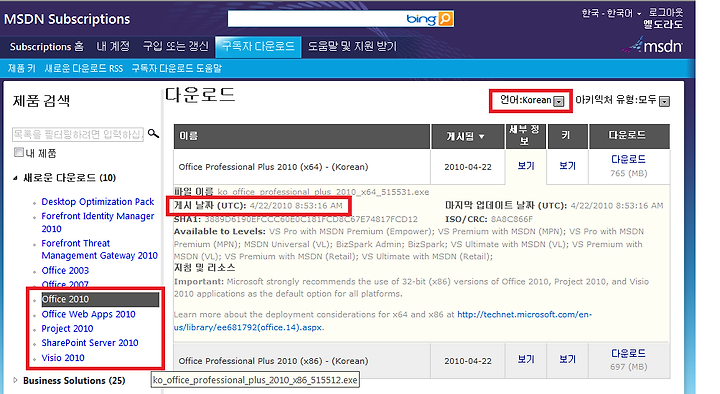This screenshot has height=394, width=720.
Task: Click 세부 정보 보기 for Office x86 row
Action: coord(526,360)
